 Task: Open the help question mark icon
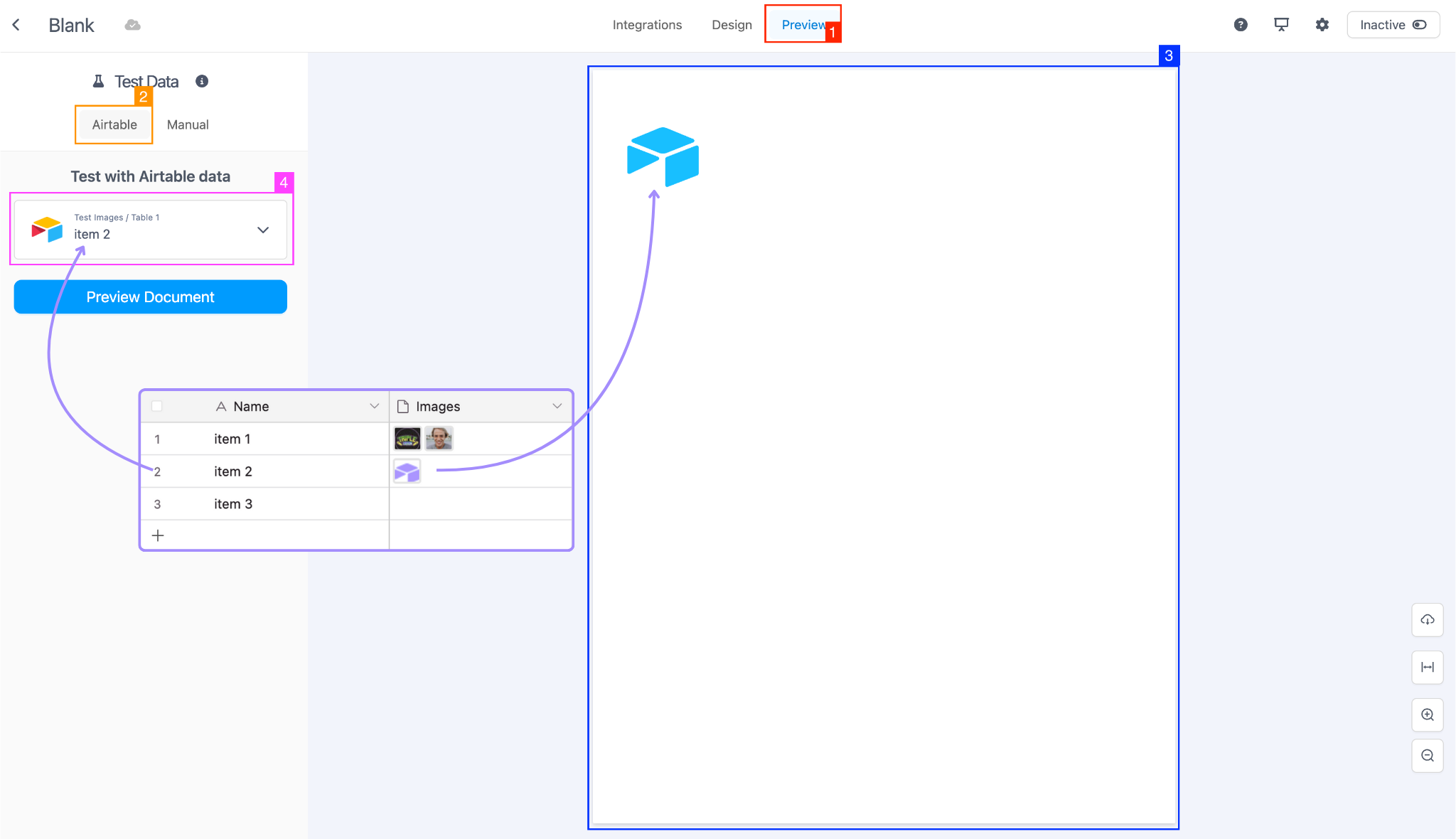(x=1241, y=25)
